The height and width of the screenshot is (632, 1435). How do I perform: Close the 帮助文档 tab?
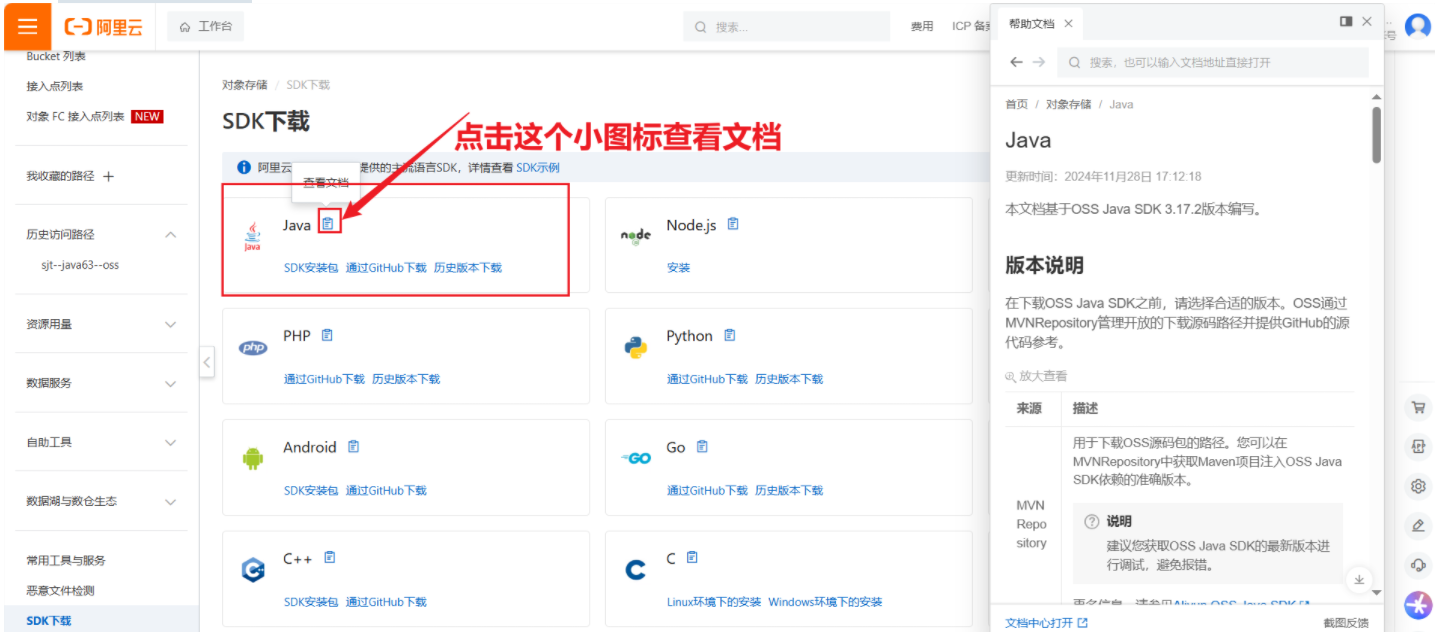1068,24
